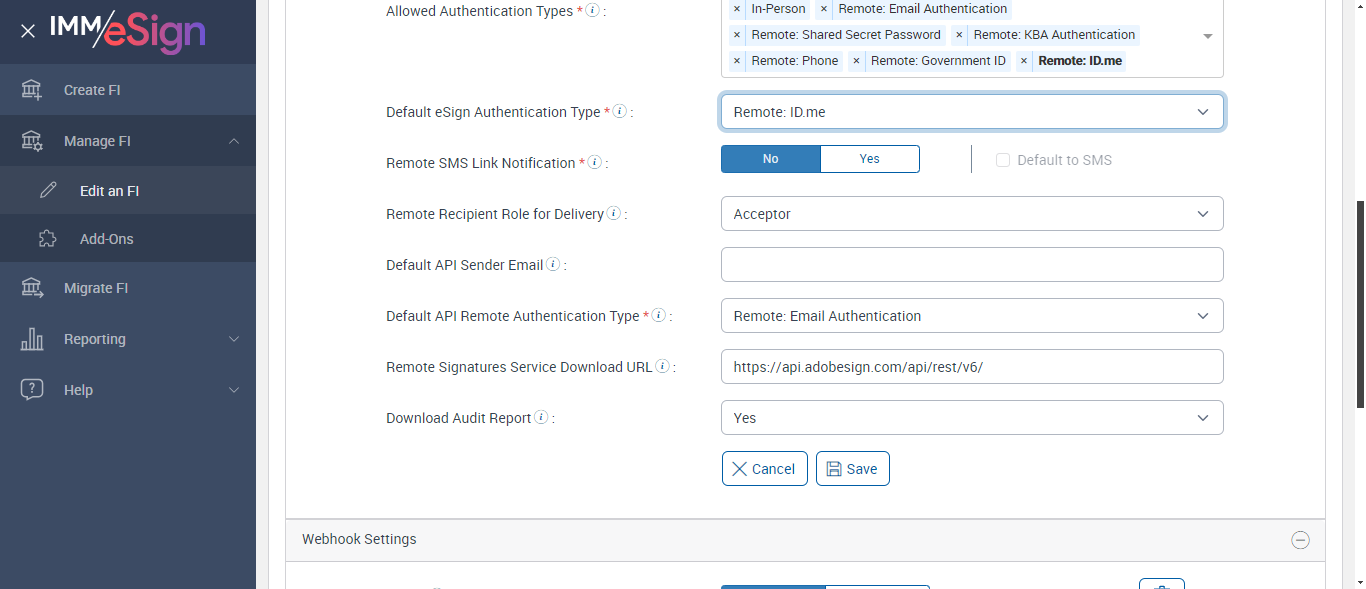The image size is (1366, 589).
Task: Set Remote SMS Link Notification to No
Action: tap(770, 159)
